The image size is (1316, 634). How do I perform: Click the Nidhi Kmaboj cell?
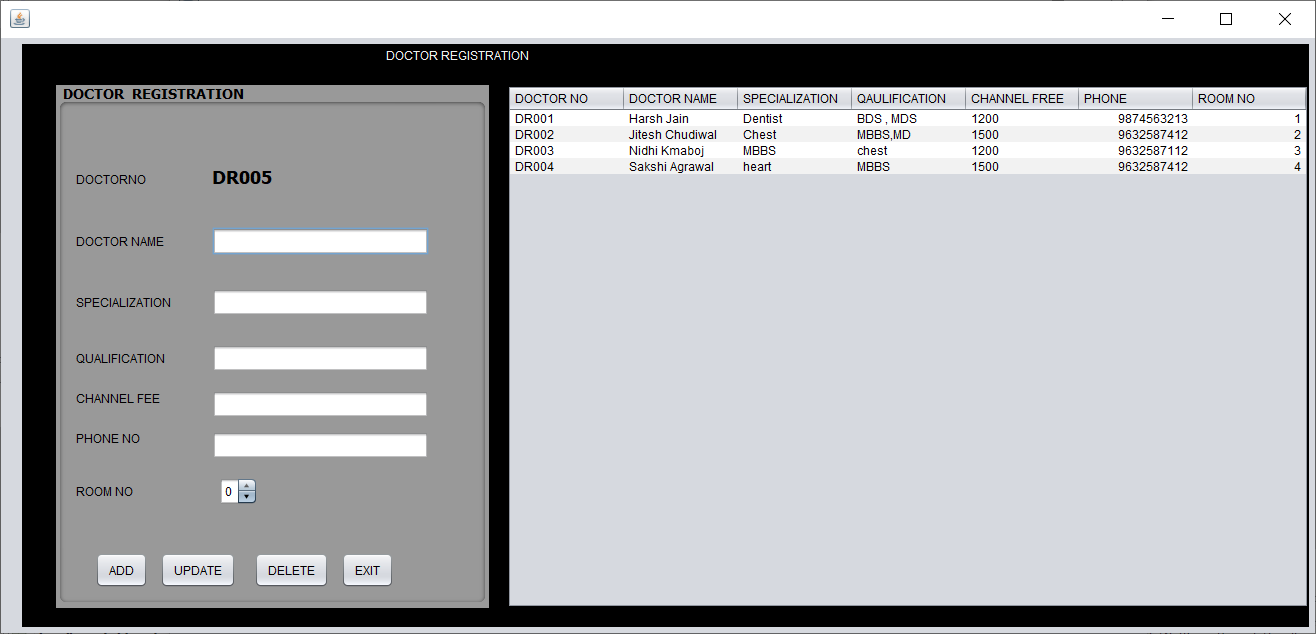click(680, 150)
